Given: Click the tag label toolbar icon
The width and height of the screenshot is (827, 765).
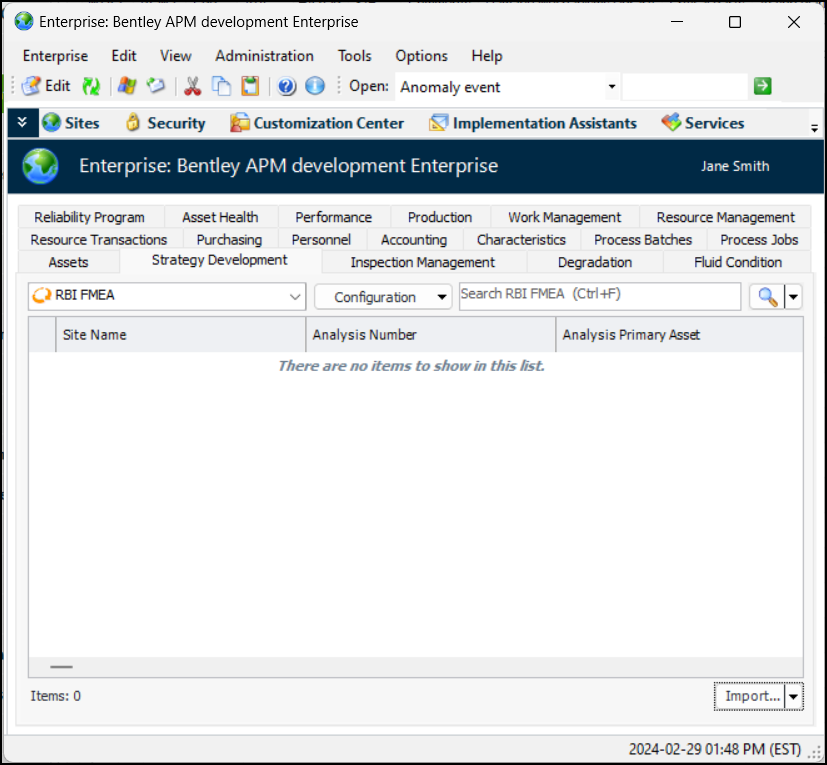Looking at the screenshot, I should tap(156, 85).
